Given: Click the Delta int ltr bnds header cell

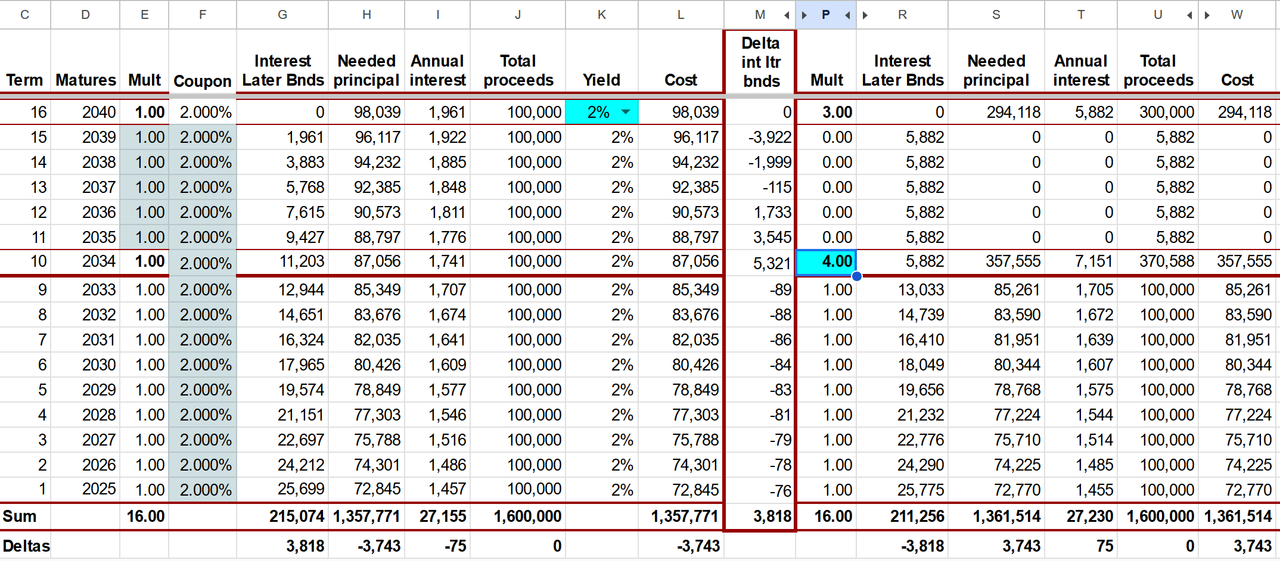Looking at the screenshot, I should pos(759,62).
